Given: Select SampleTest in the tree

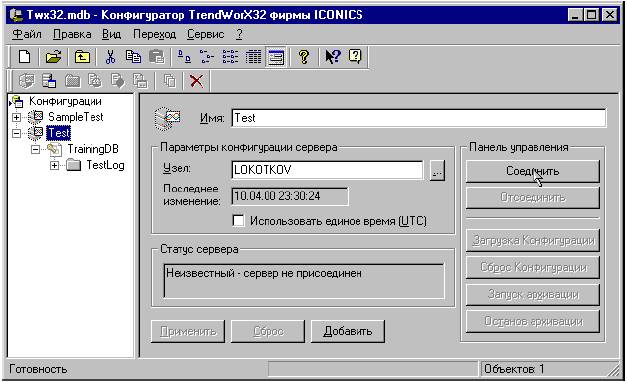Looking at the screenshot, I should click(x=76, y=117).
